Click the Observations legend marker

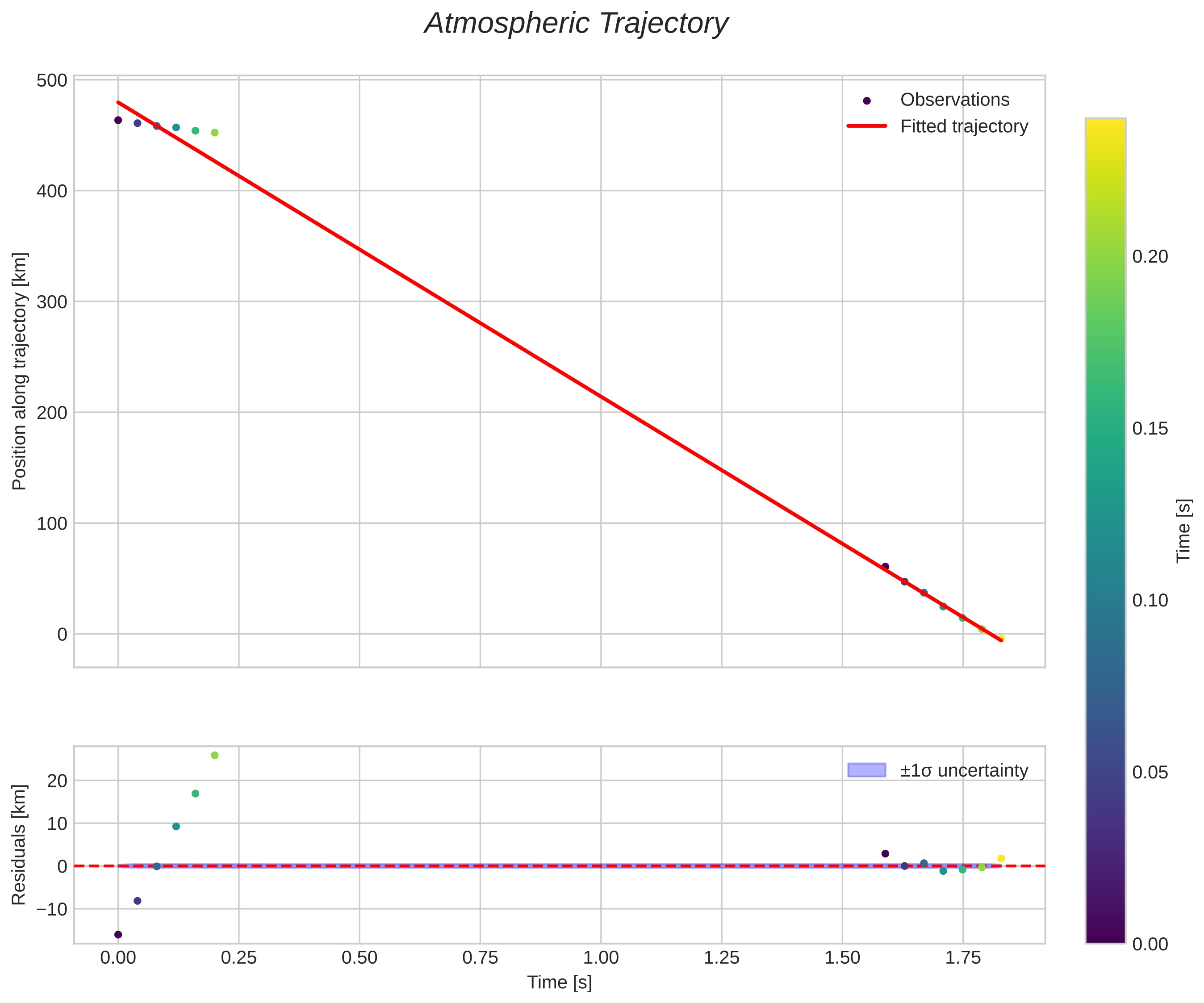[866, 101]
